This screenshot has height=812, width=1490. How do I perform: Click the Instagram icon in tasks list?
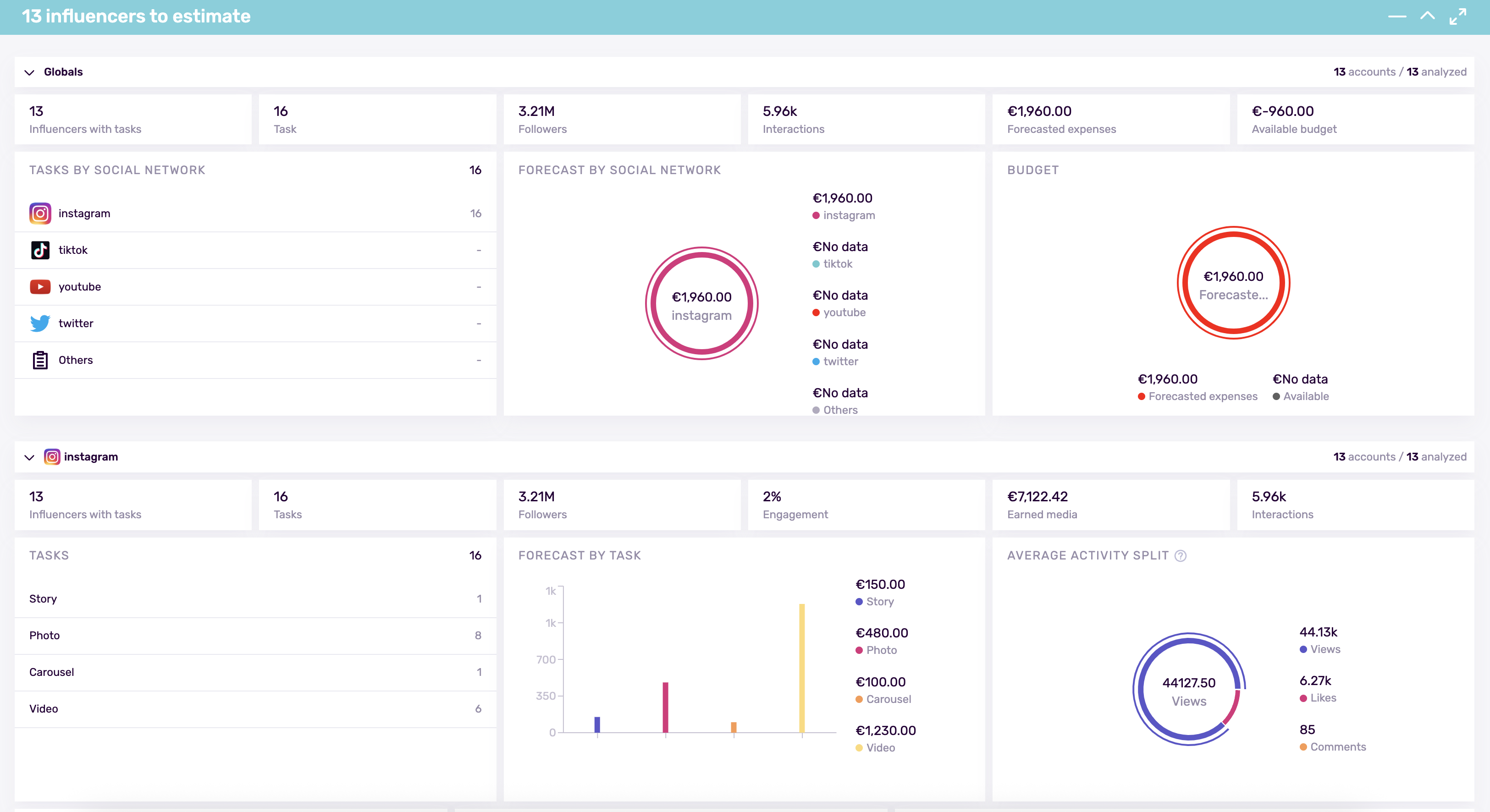(x=40, y=213)
